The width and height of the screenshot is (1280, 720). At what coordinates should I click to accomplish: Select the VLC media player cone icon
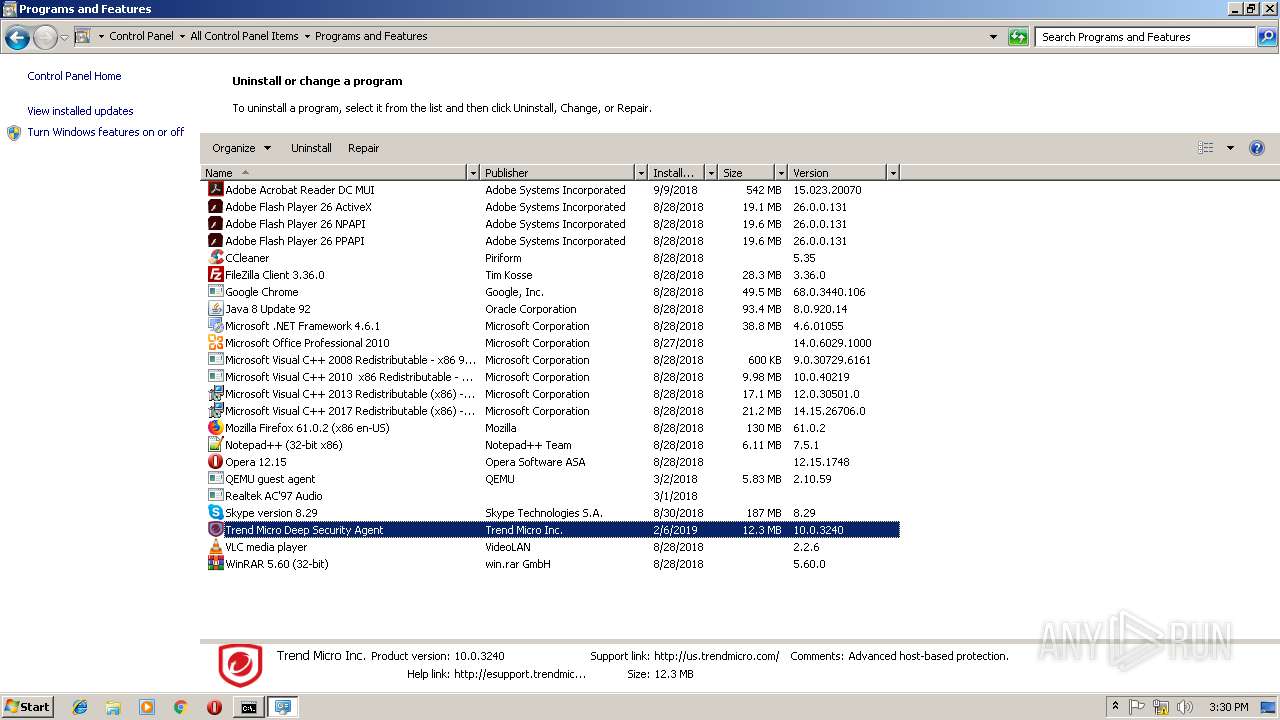(215, 546)
